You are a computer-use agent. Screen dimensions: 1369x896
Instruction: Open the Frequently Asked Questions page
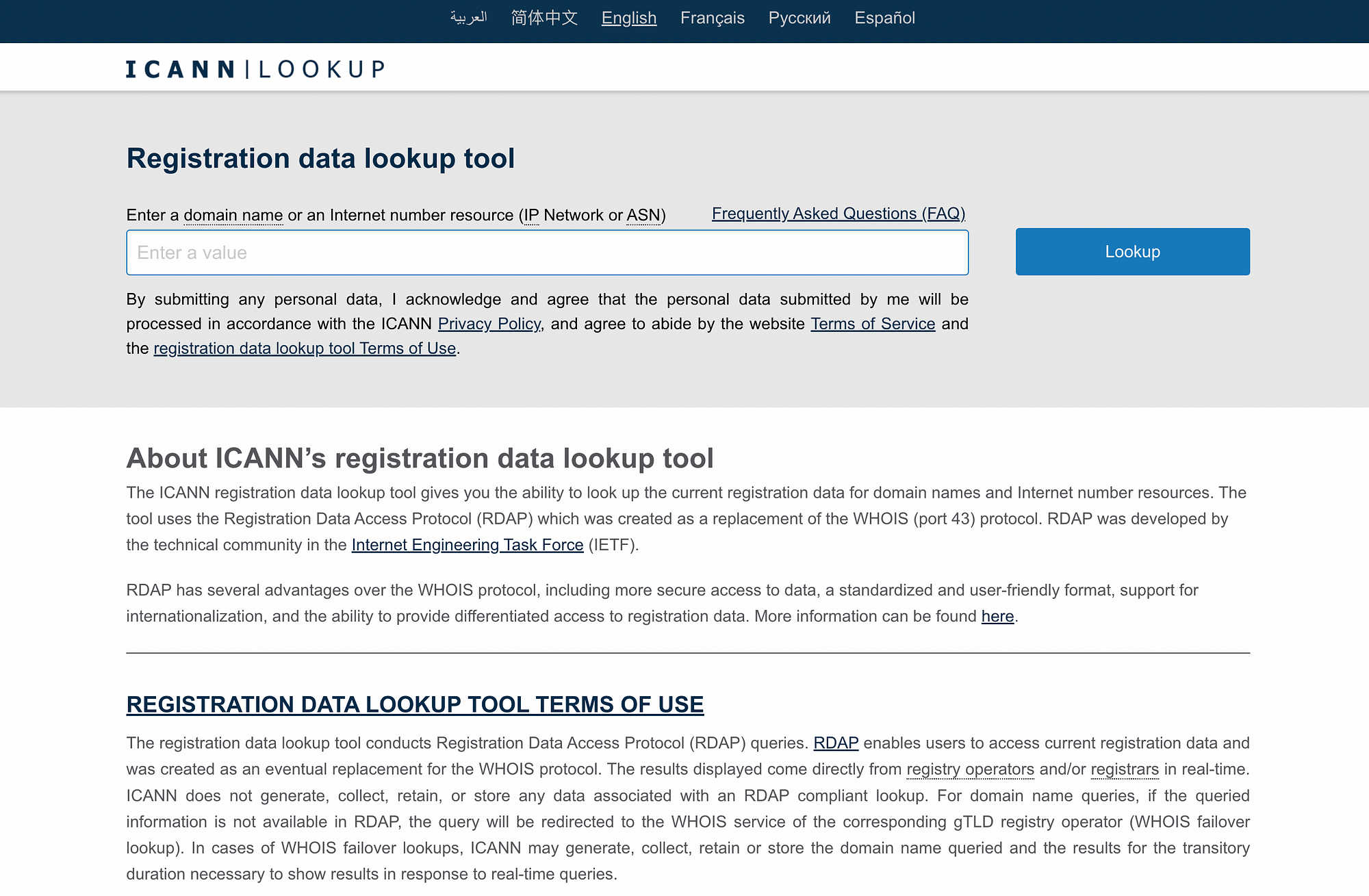tap(838, 212)
